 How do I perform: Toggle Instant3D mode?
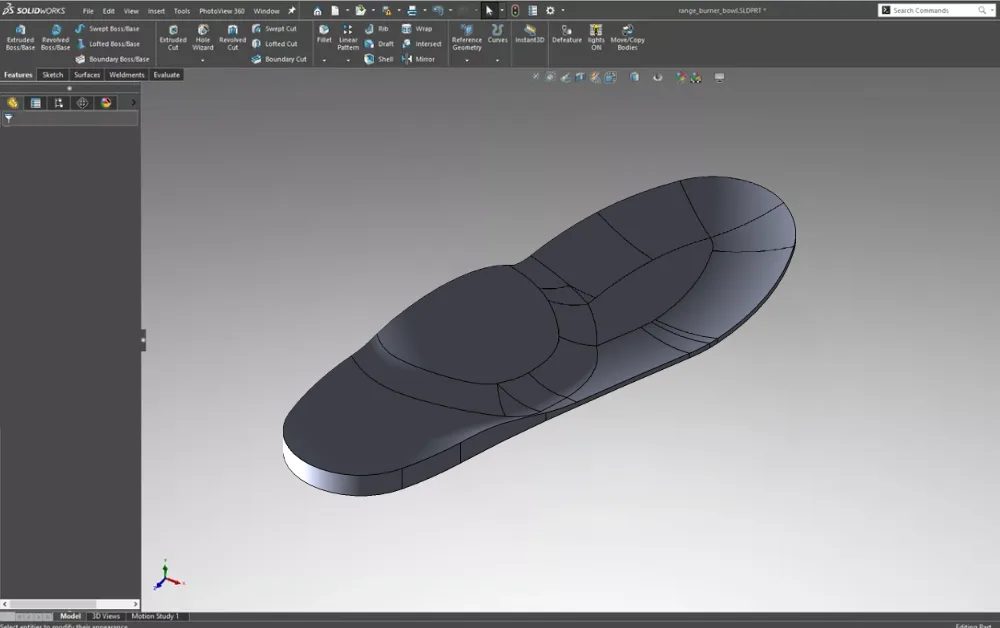tap(529, 34)
